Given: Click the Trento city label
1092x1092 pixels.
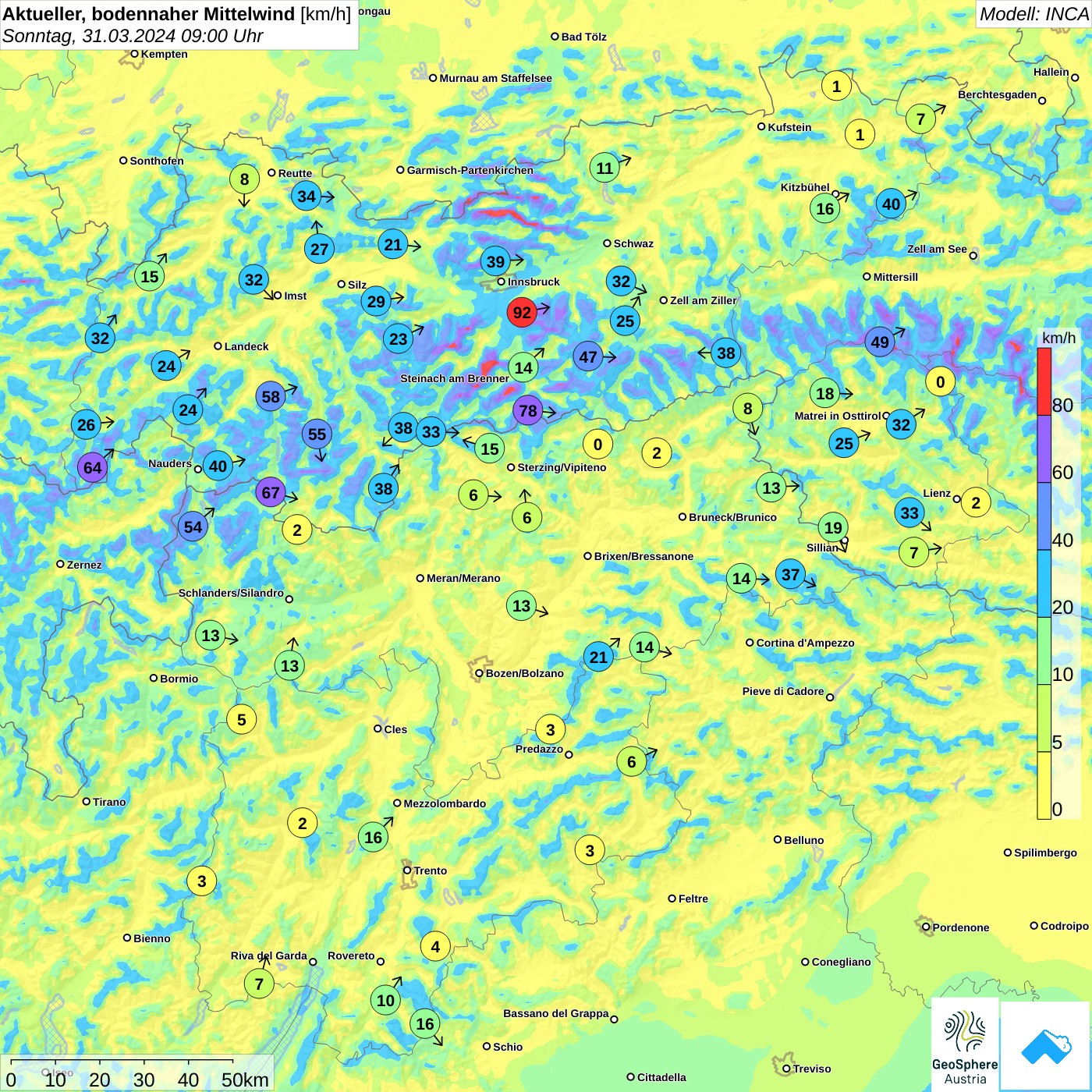Looking at the screenshot, I should pos(431,870).
